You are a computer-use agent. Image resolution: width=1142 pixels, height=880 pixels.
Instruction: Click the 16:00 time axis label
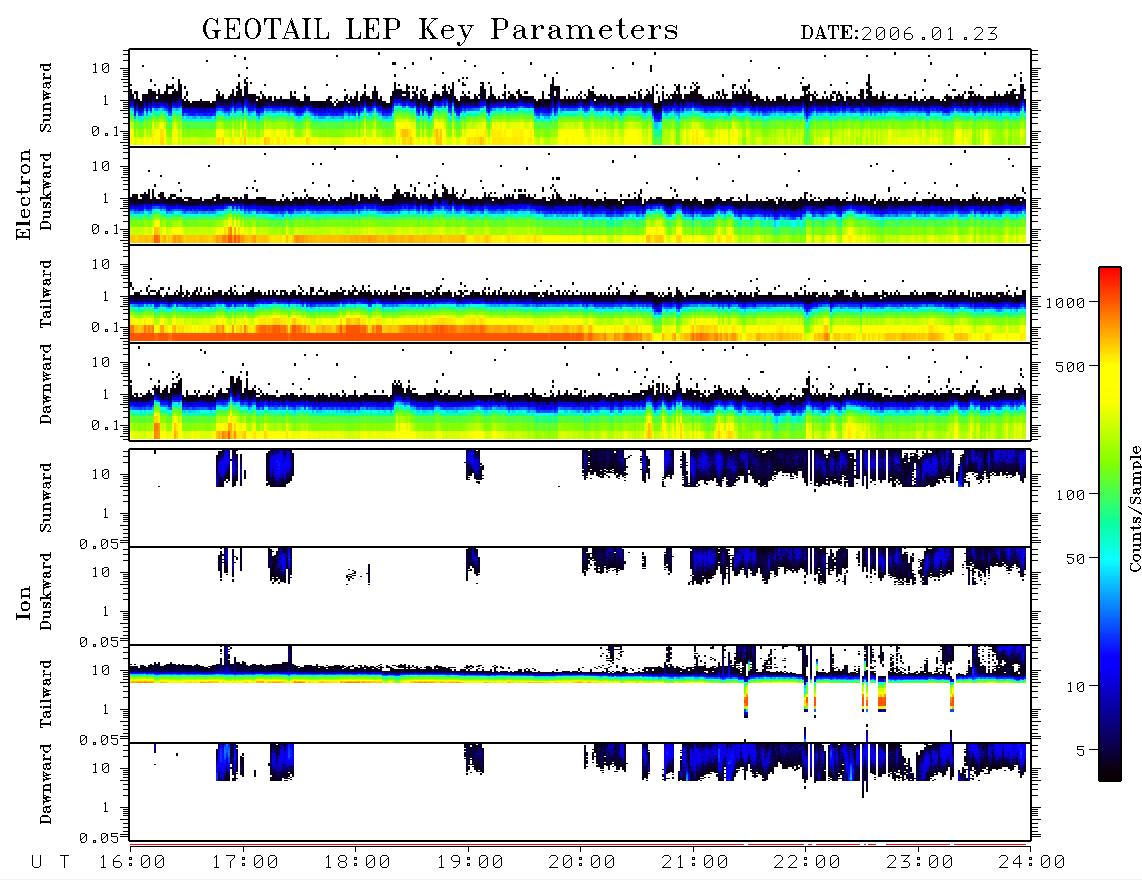133,862
